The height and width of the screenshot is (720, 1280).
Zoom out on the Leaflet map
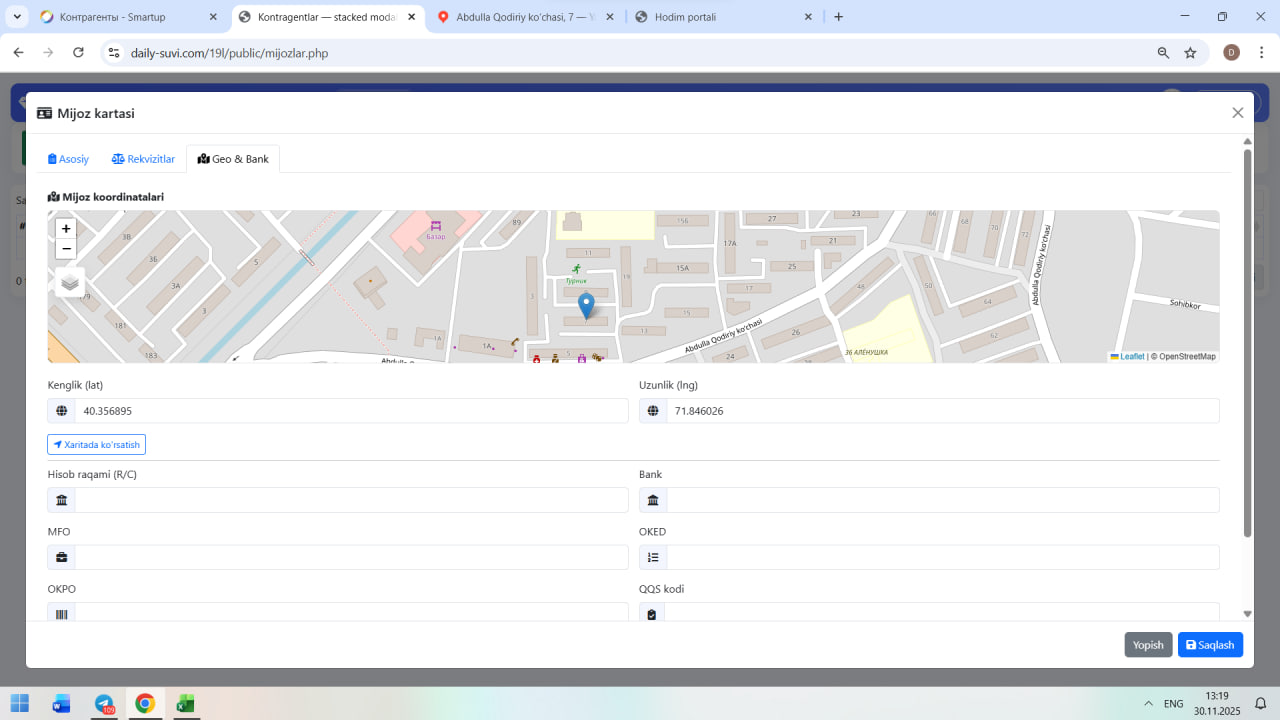[x=66, y=249]
